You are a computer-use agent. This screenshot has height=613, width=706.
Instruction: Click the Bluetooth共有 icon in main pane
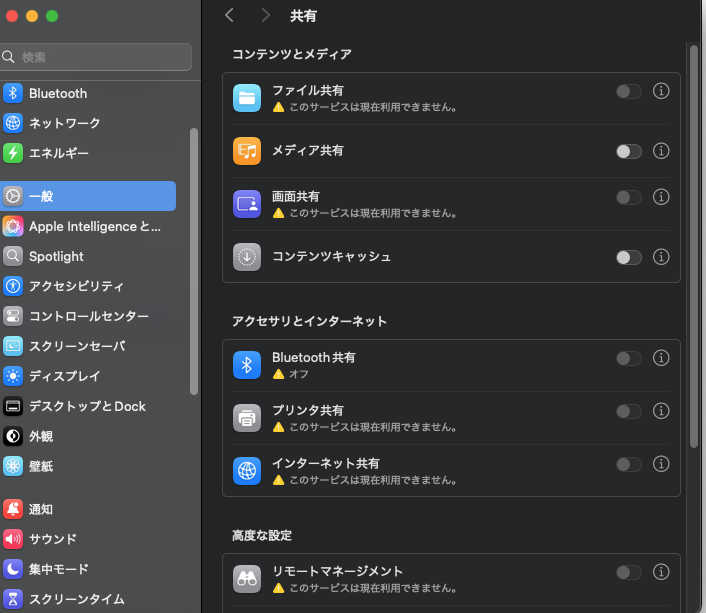(x=247, y=365)
